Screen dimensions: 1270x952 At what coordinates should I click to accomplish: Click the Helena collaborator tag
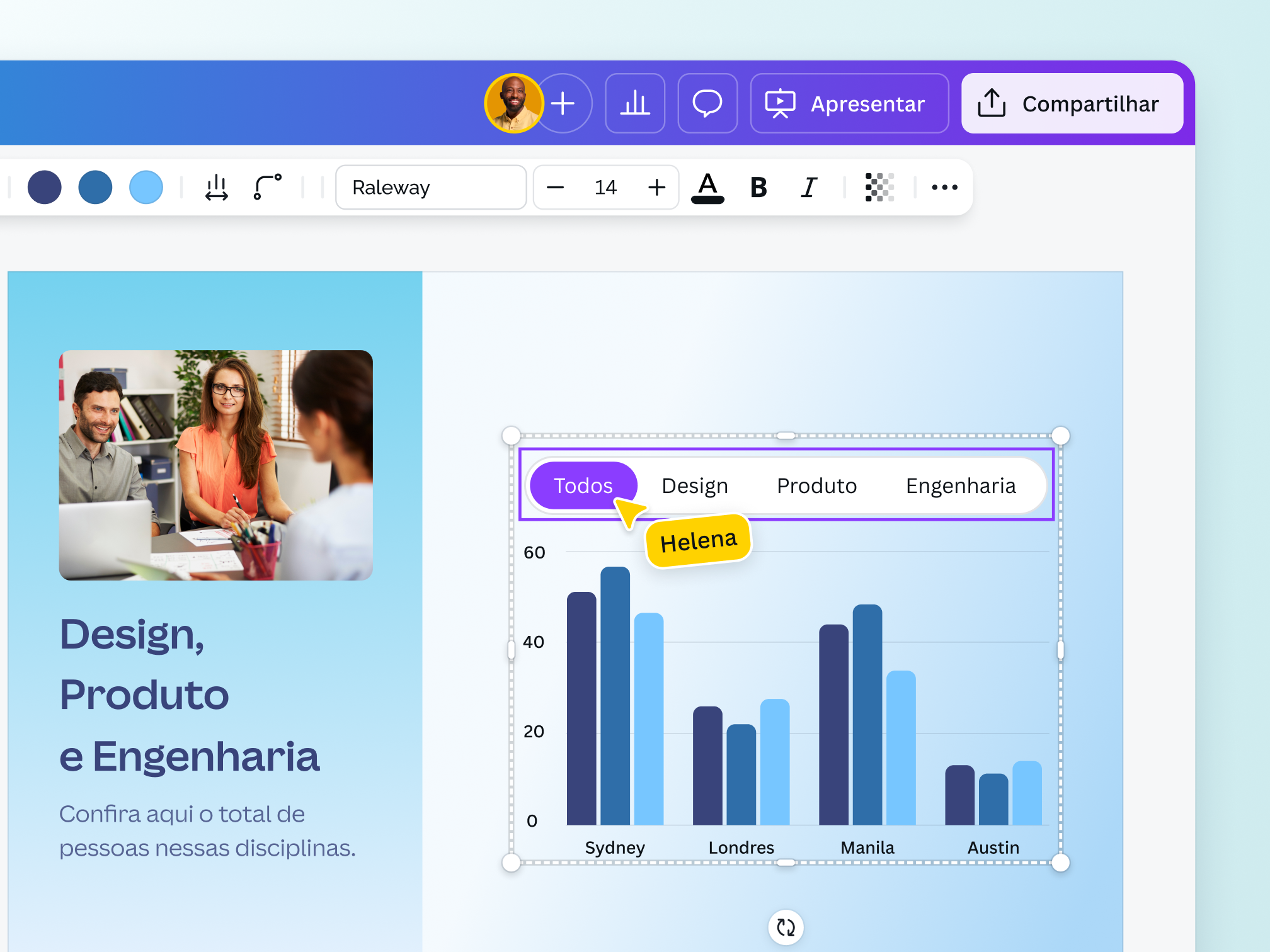point(699,541)
